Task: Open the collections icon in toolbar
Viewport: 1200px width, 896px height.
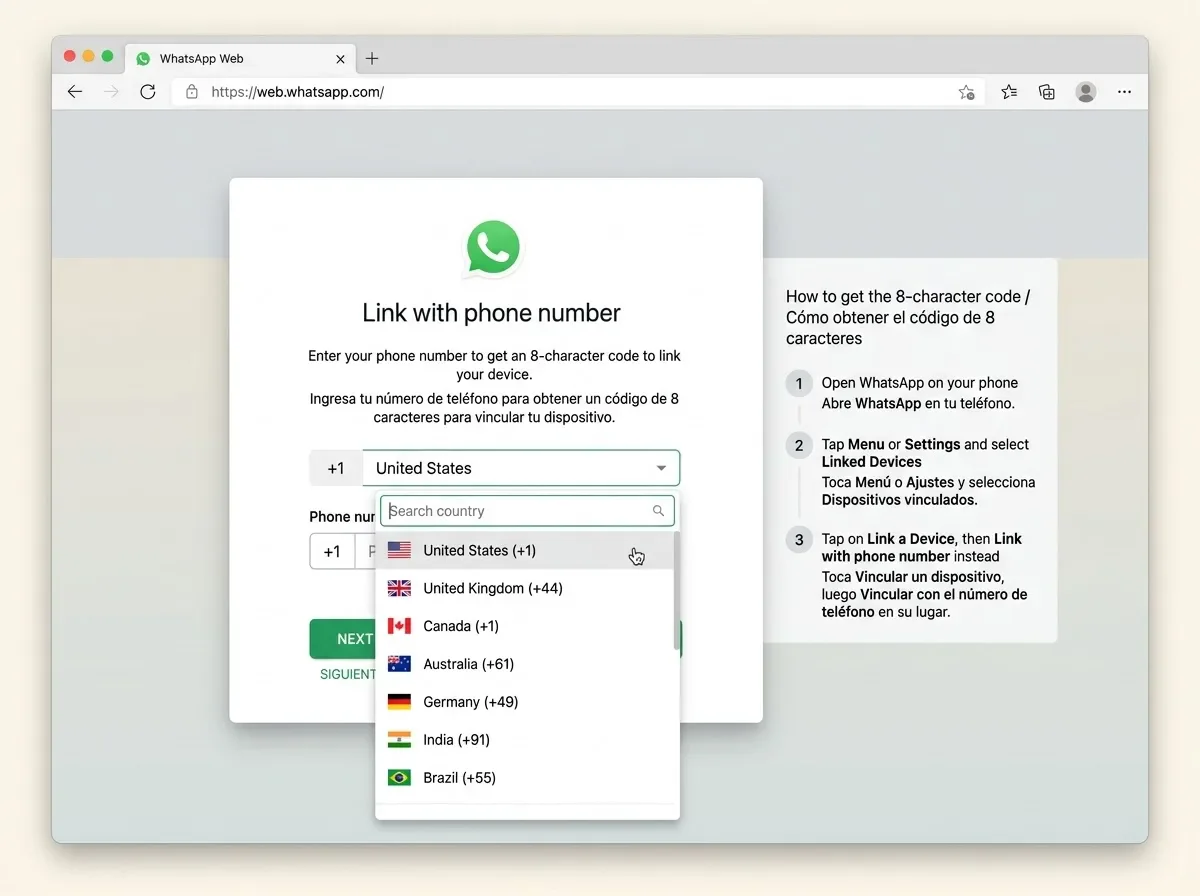Action: click(1047, 92)
